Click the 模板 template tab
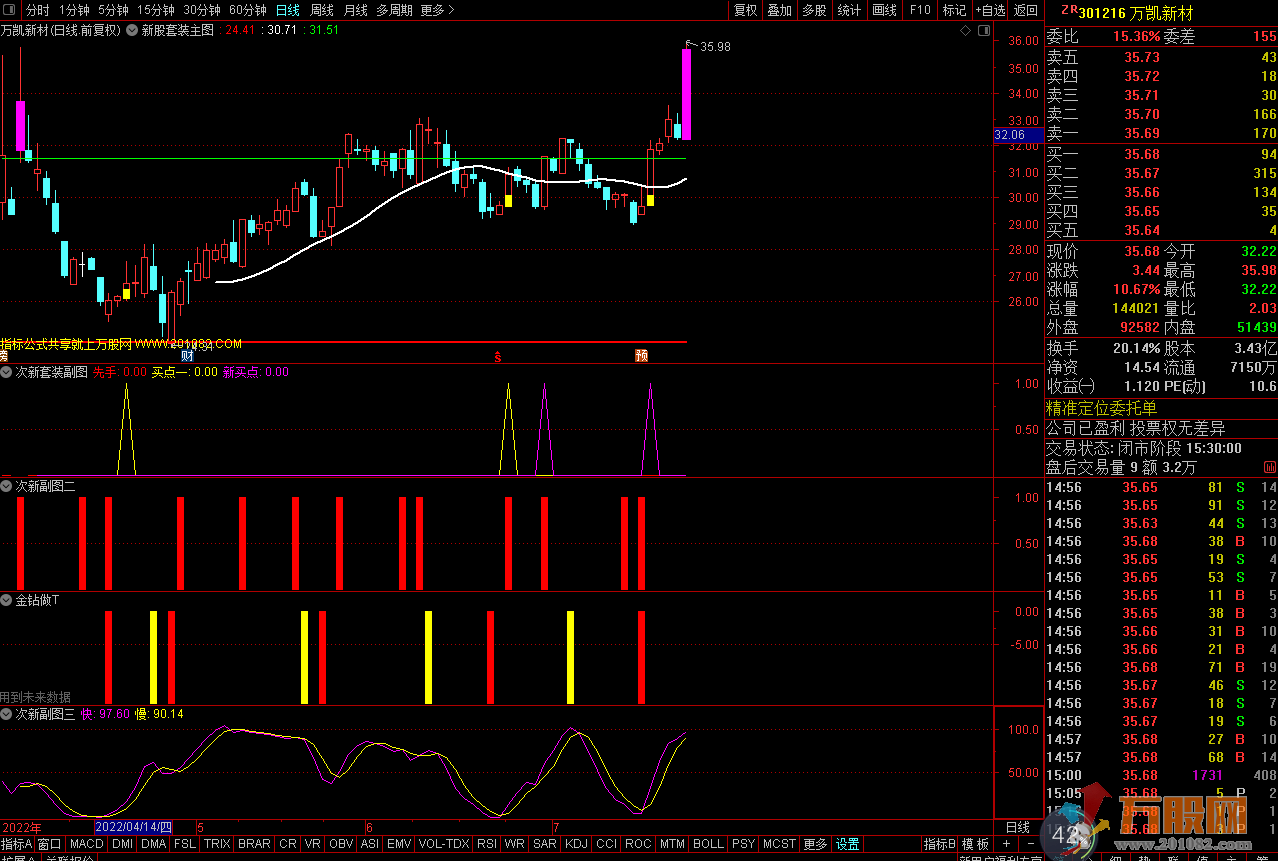The height and width of the screenshot is (861, 1278). click(x=976, y=844)
